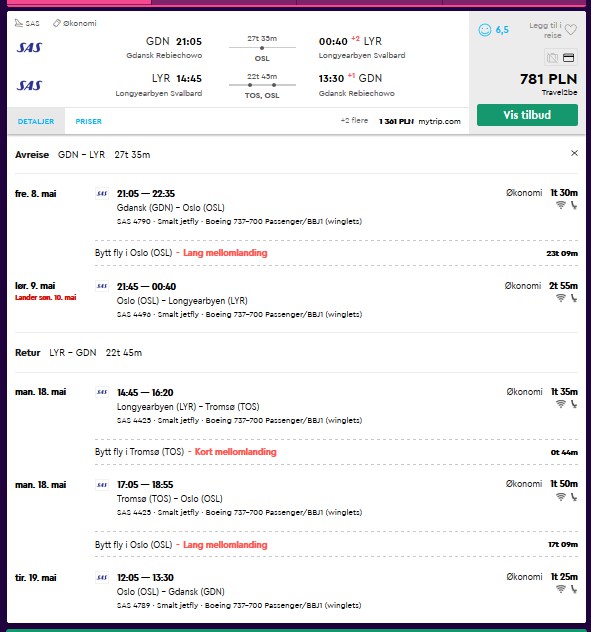
Task: Click the Økonomi tag icon at the top
Action: coord(56,23)
